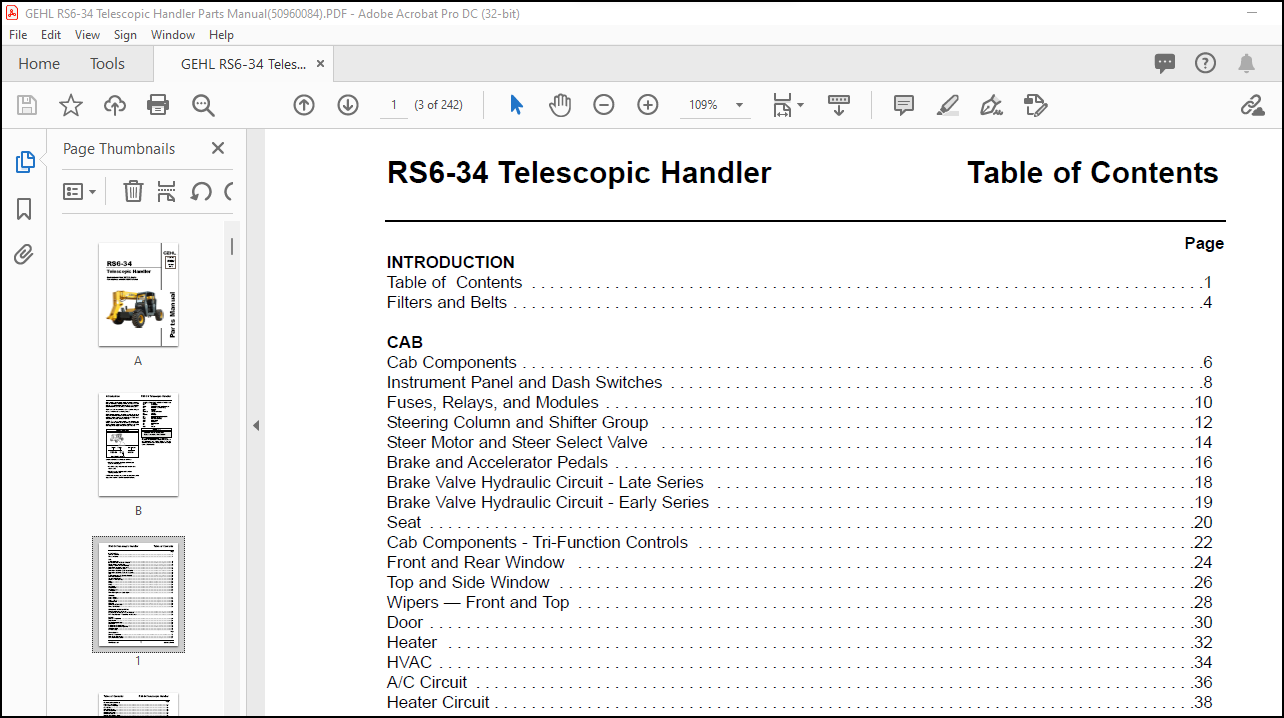Open the insert pages icon in the thumbnails panel

[167, 191]
